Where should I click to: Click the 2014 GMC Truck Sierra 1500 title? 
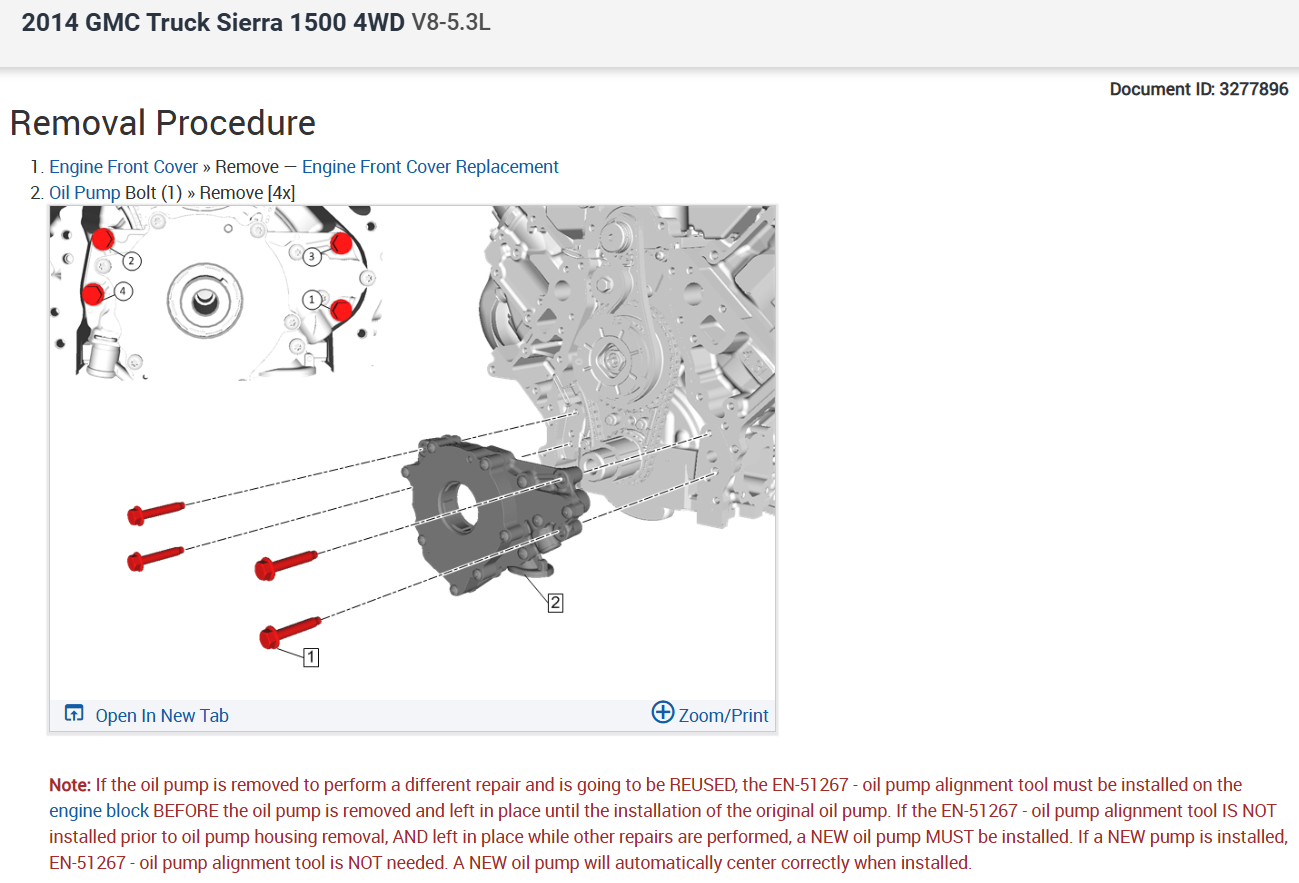click(x=214, y=23)
